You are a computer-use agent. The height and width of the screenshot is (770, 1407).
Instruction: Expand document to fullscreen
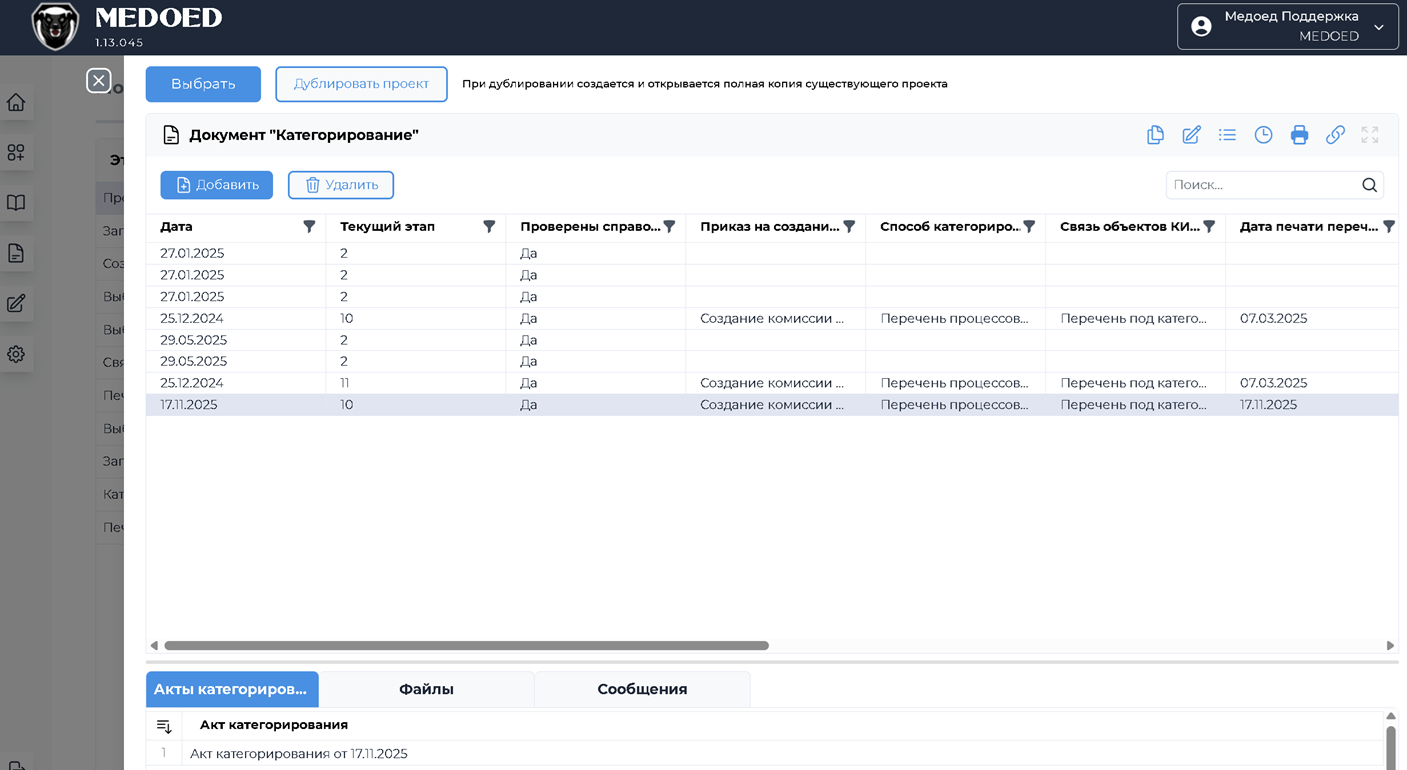[1370, 135]
